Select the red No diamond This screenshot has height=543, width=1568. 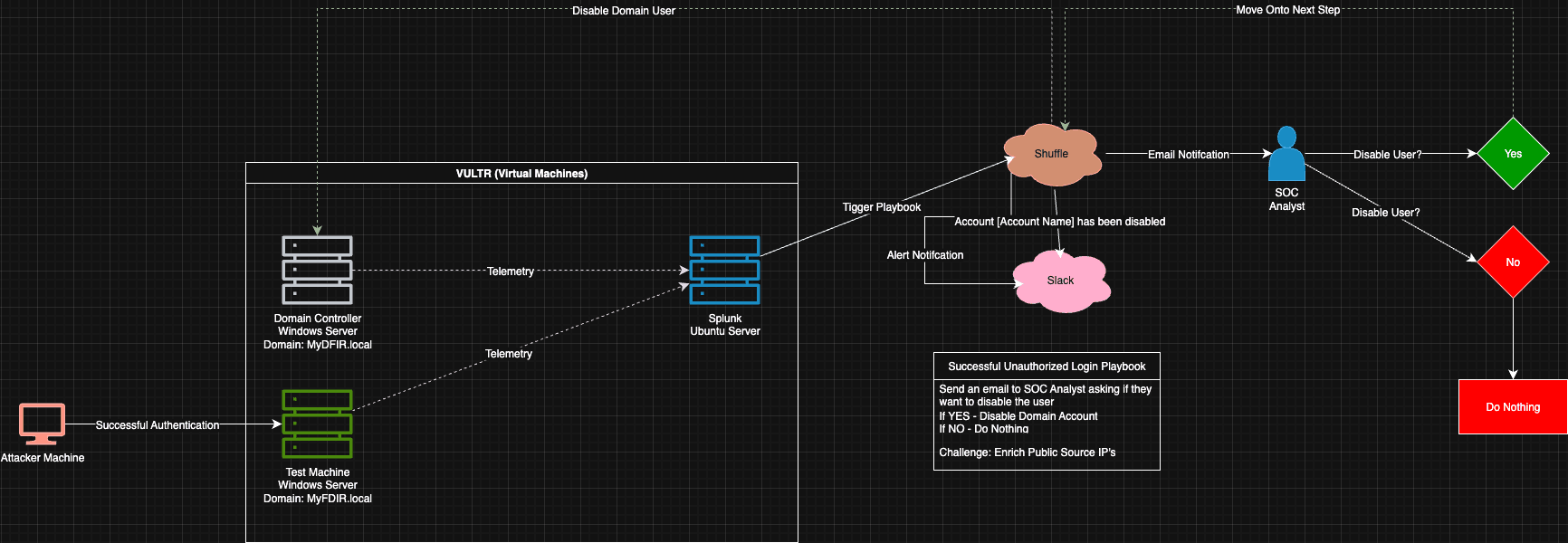pos(1513,262)
